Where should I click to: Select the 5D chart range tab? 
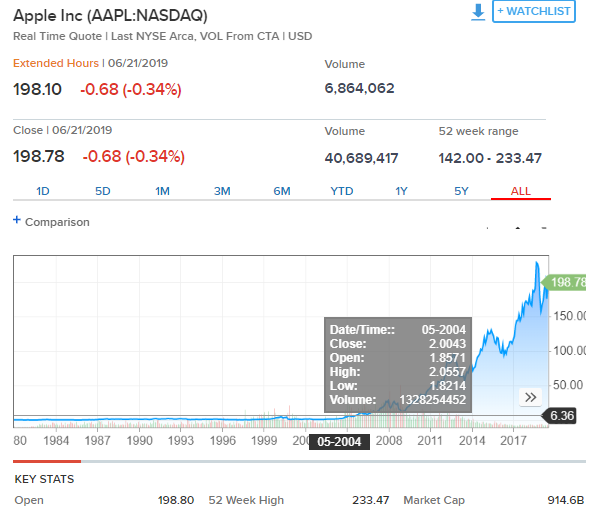(103, 191)
